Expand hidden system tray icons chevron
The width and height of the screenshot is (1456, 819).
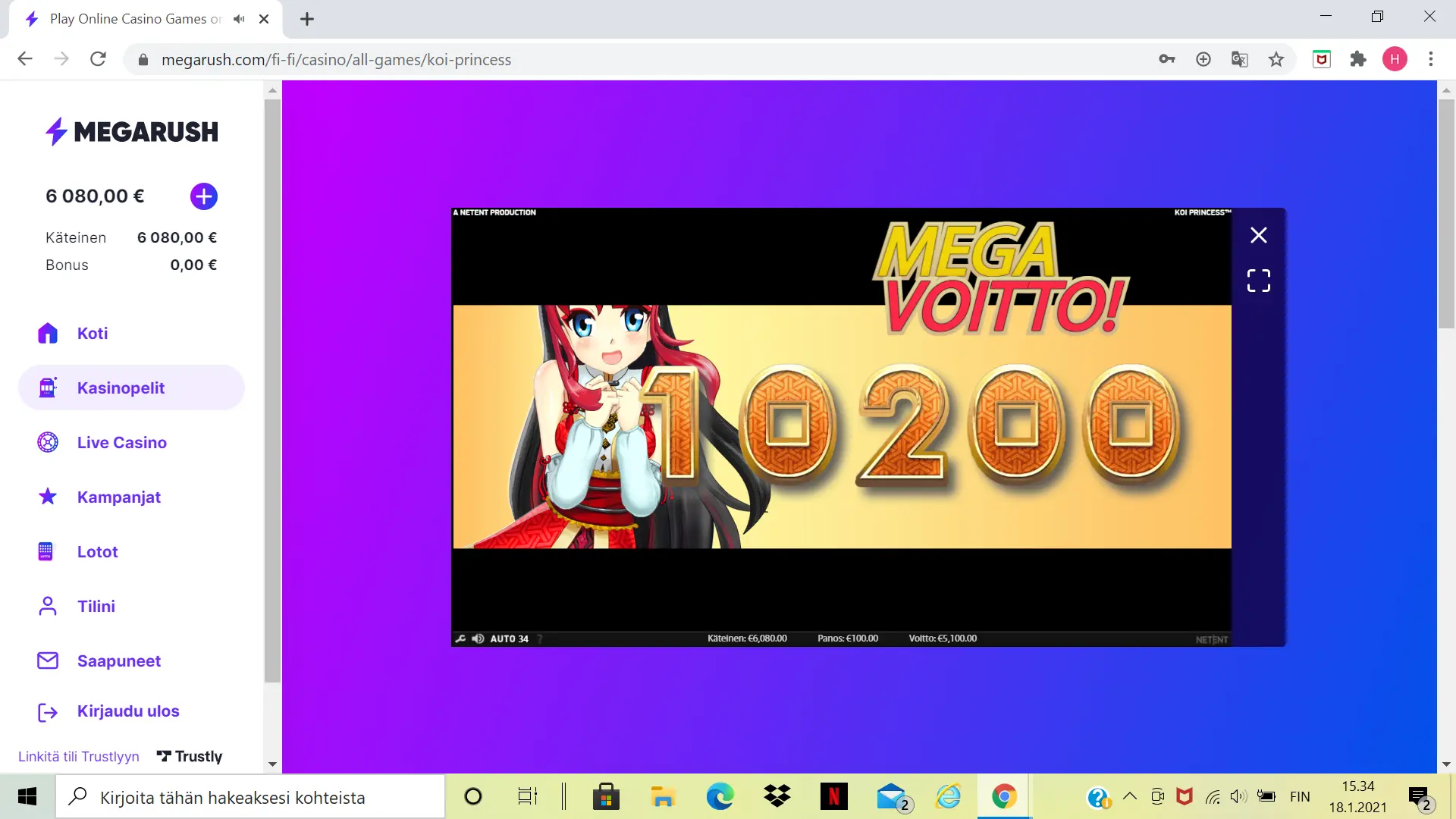click(1129, 796)
